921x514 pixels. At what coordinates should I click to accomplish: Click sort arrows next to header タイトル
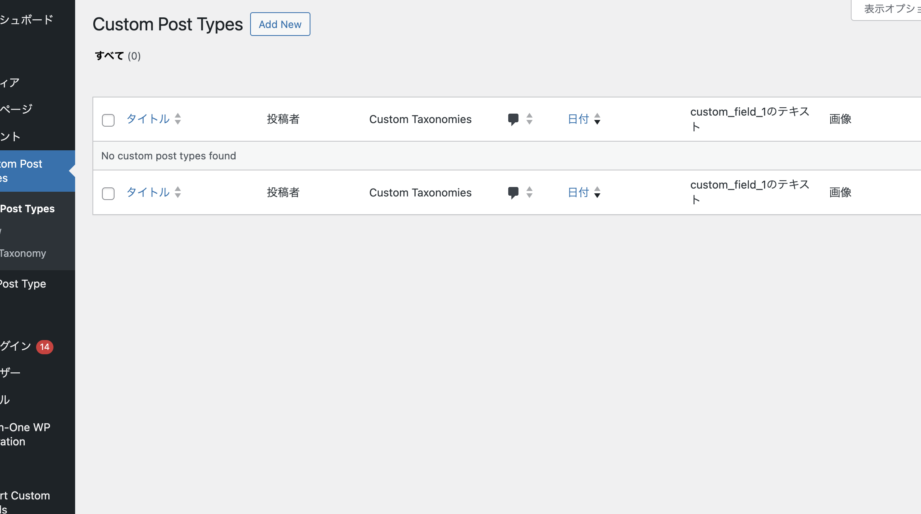pyautogui.click(x=177, y=119)
